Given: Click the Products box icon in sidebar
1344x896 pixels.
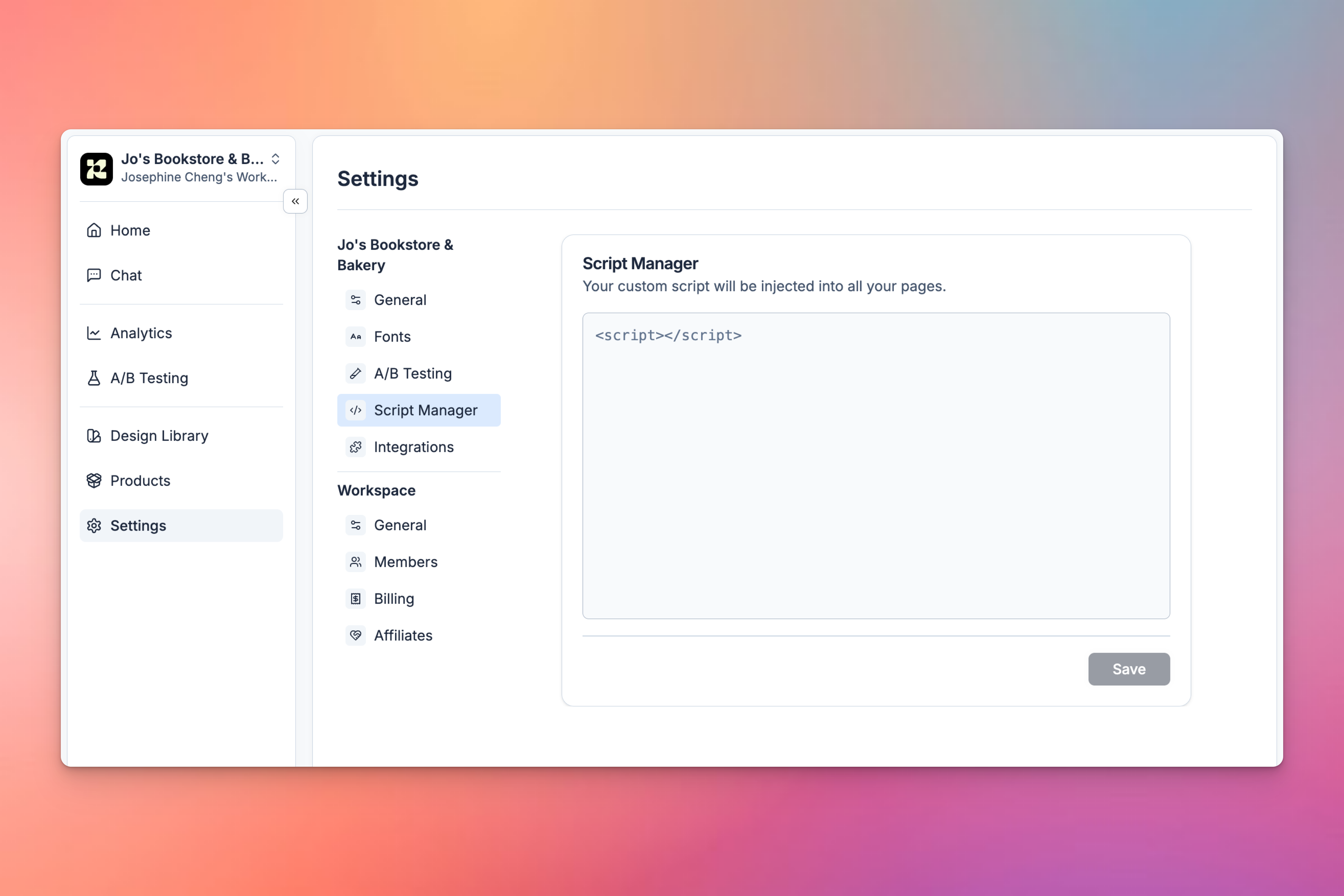Looking at the screenshot, I should pyautogui.click(x=94, y=480).
